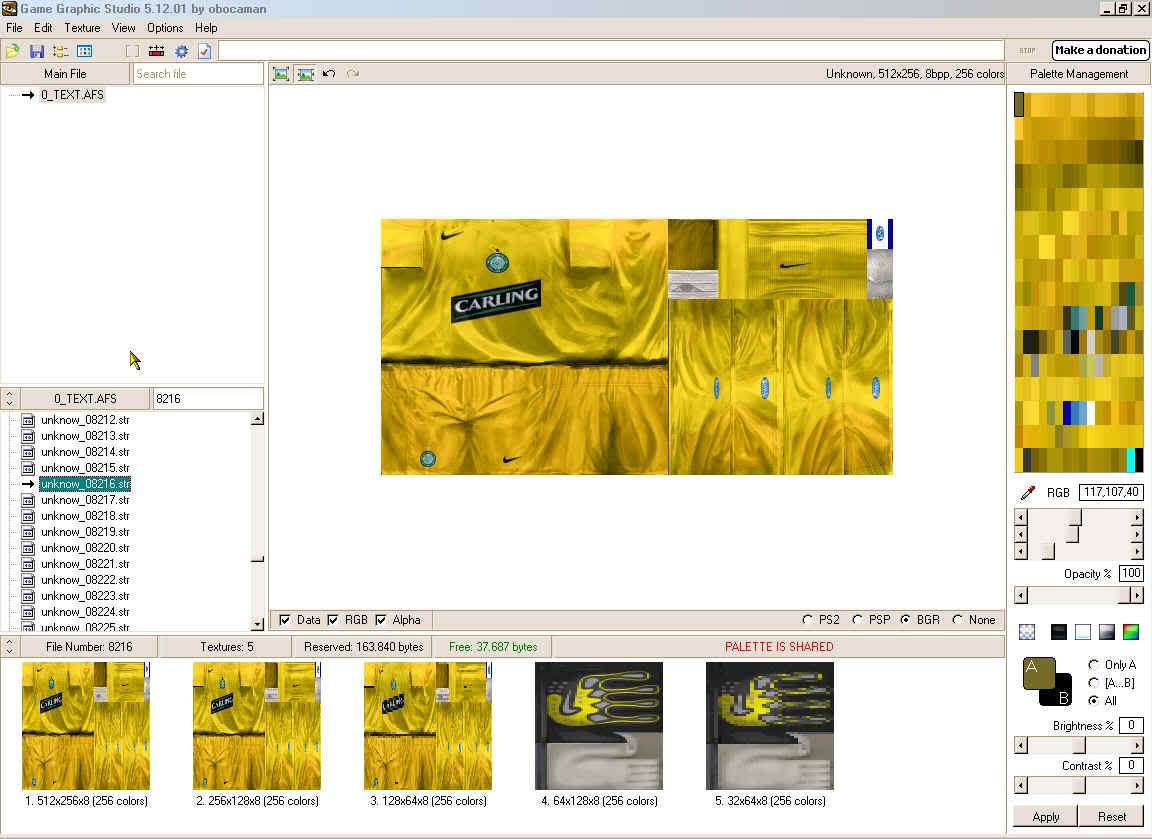The height and width of the screenshot is (839, 1152).
Task: Click the rainbow gradient palette icon
Action: click(1131, 632)
